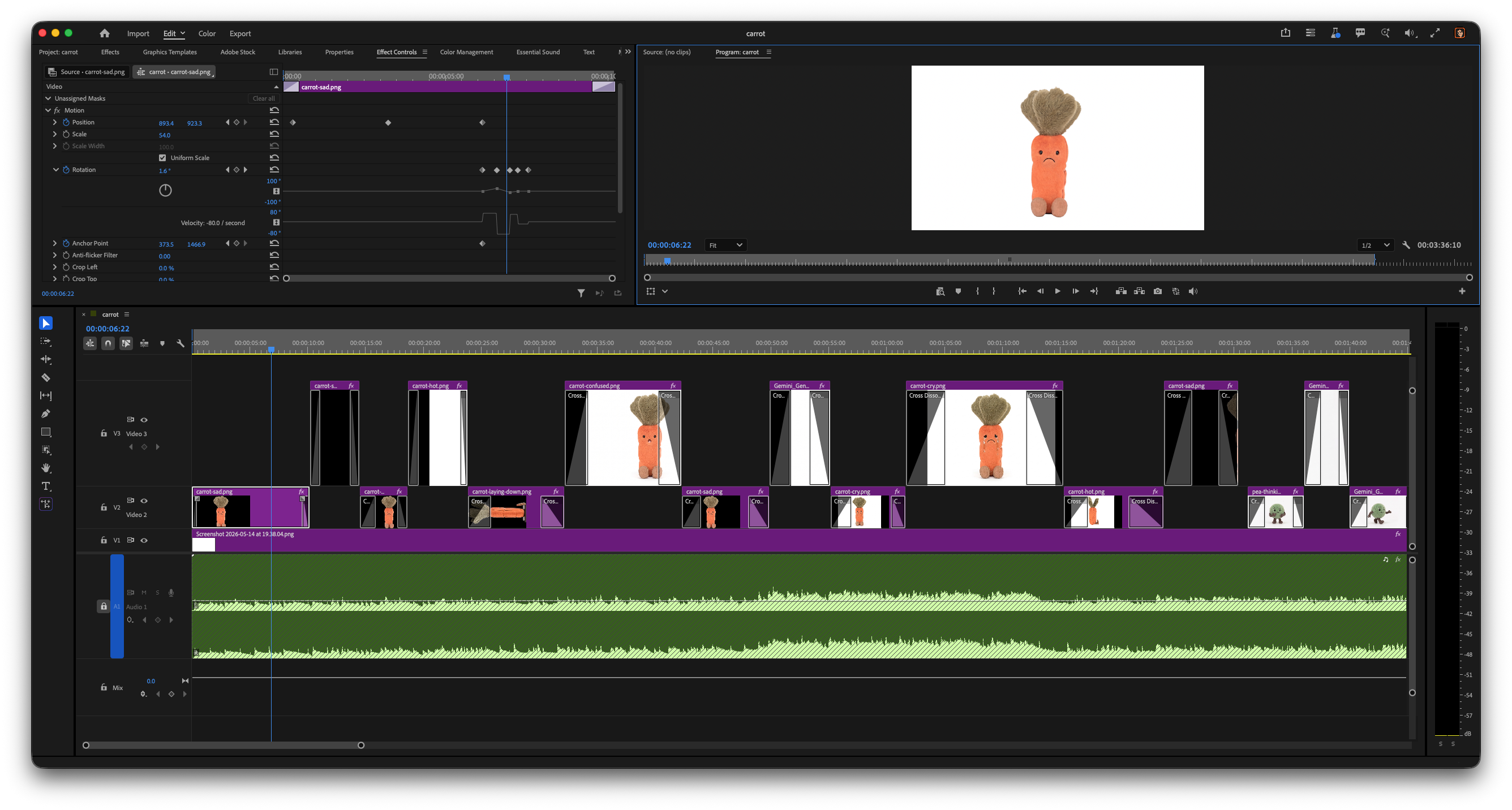This screenshot has height=810, width=1512.
Task: Expand the Position property
Action: coord(54,123)
